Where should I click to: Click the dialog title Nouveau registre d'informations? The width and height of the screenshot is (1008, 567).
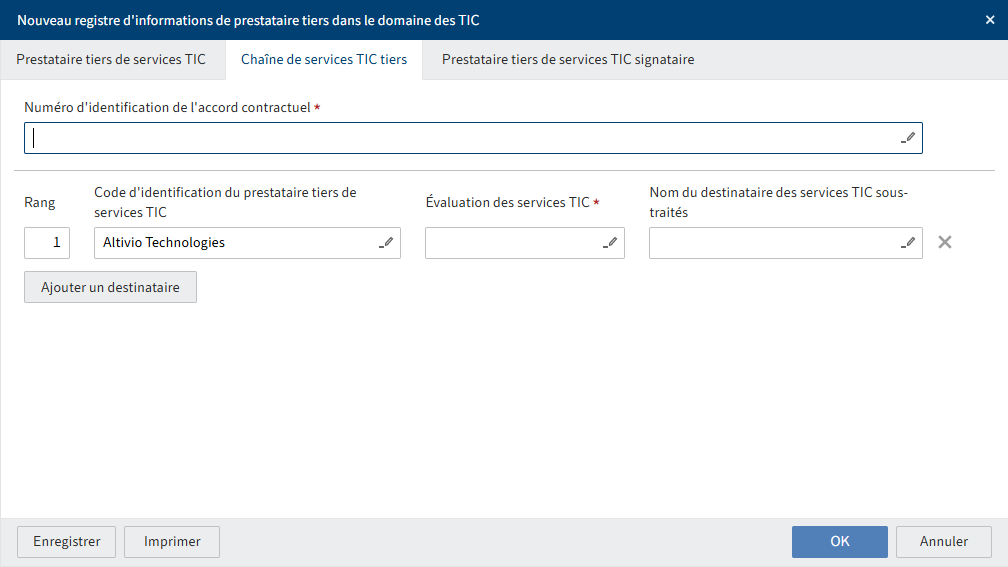(248, 20)
